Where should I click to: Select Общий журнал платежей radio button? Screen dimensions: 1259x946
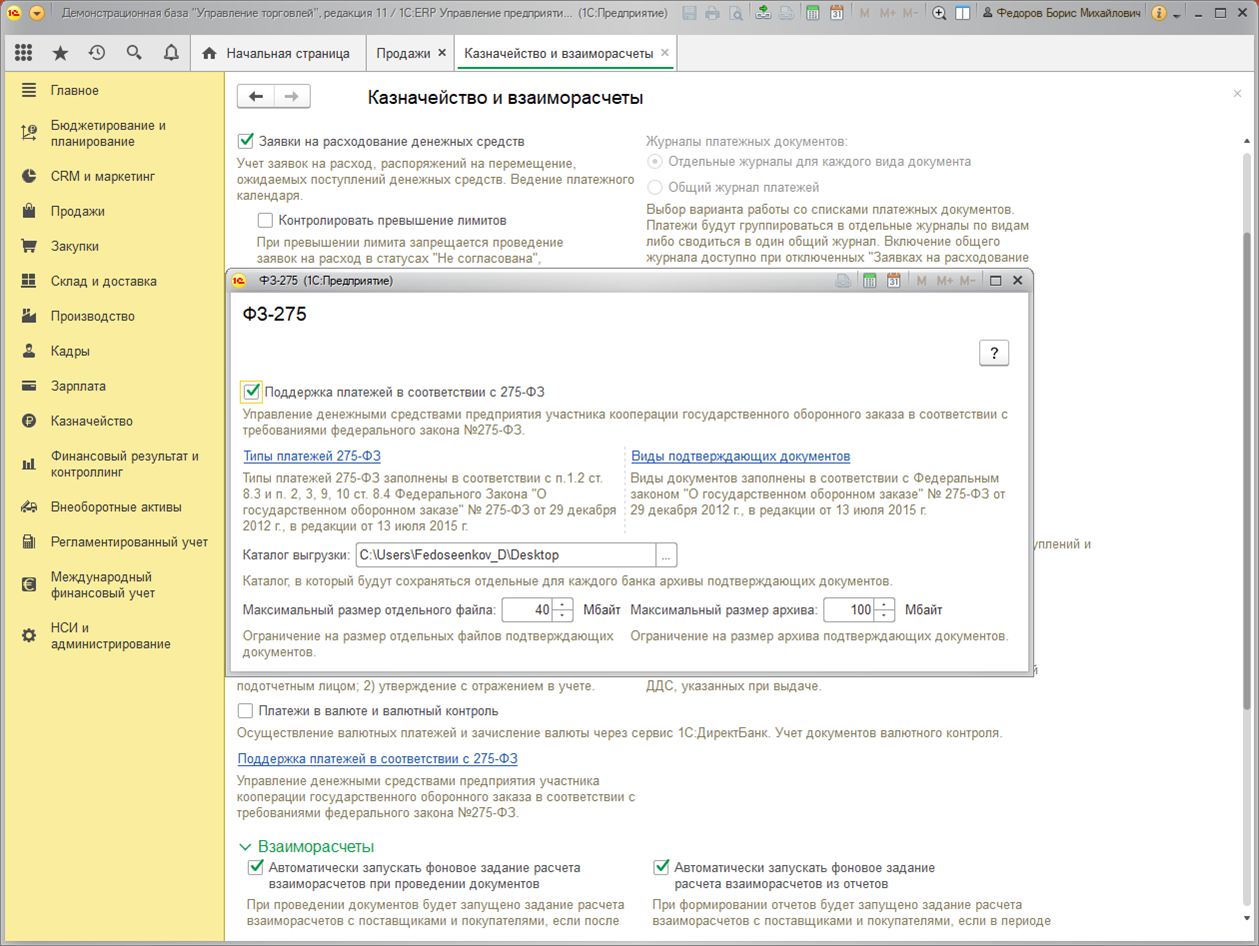(655, 187)
